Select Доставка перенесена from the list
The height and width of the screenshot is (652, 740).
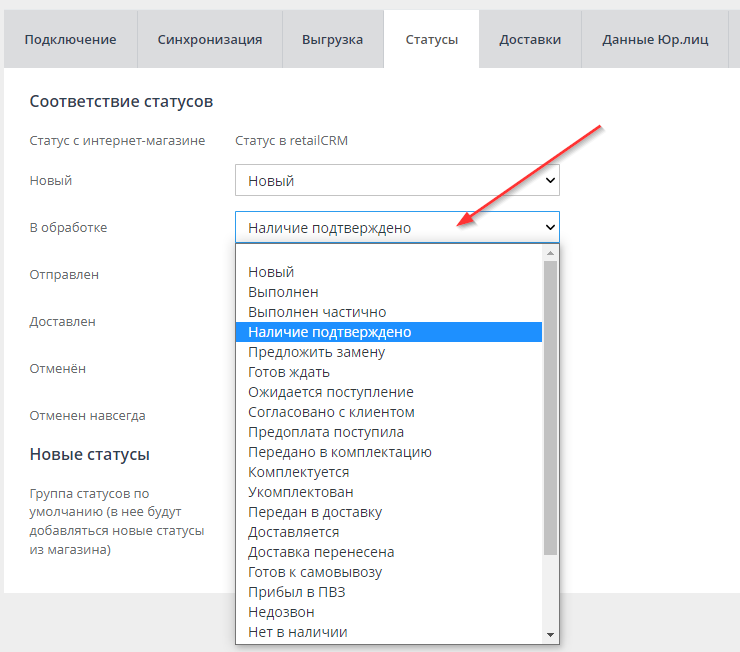(x=321, y=552)
